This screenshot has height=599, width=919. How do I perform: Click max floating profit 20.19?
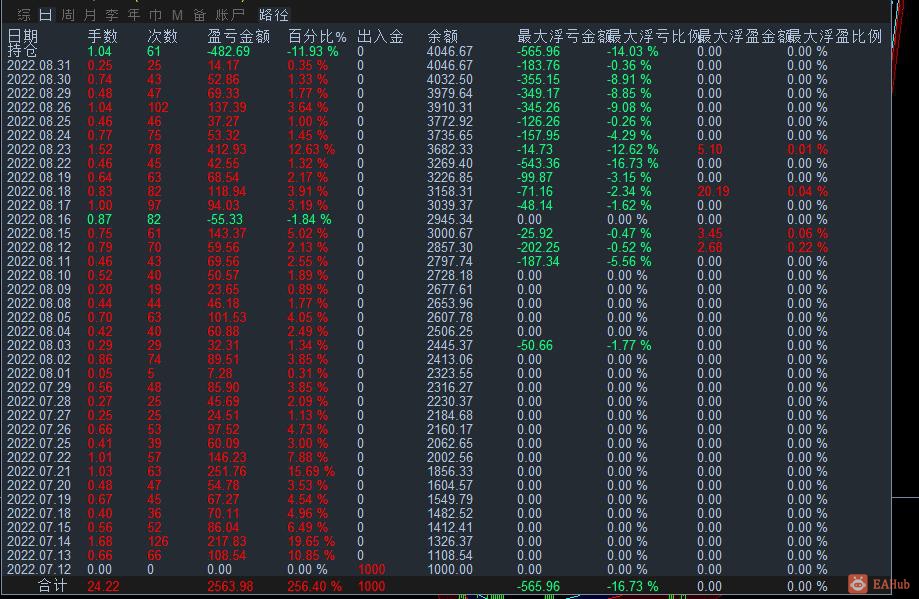(713, 191)
